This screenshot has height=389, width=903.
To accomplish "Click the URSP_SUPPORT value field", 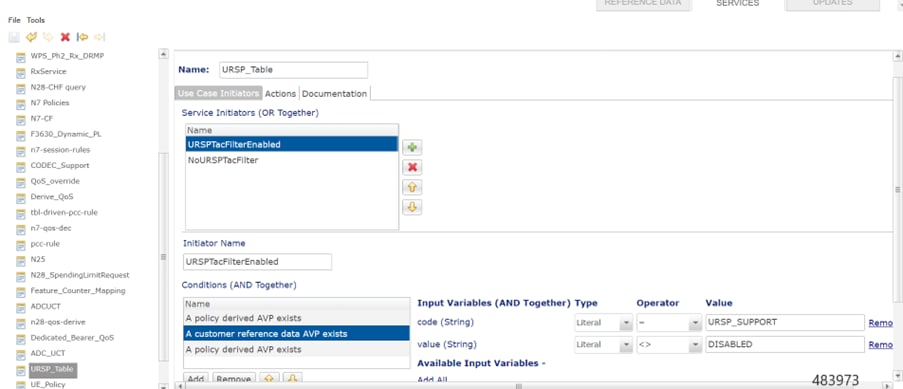I will pyautogui.click(x=785, y=323).
